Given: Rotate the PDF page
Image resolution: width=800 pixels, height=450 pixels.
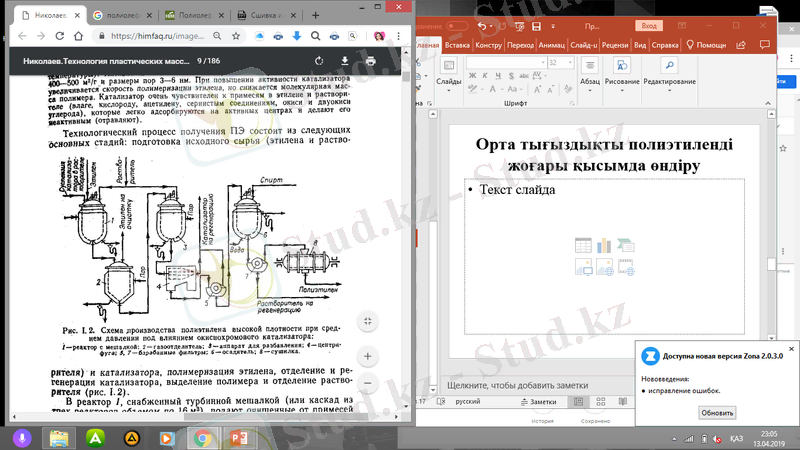Looking at the screenshot, I should tap(319, 61).
